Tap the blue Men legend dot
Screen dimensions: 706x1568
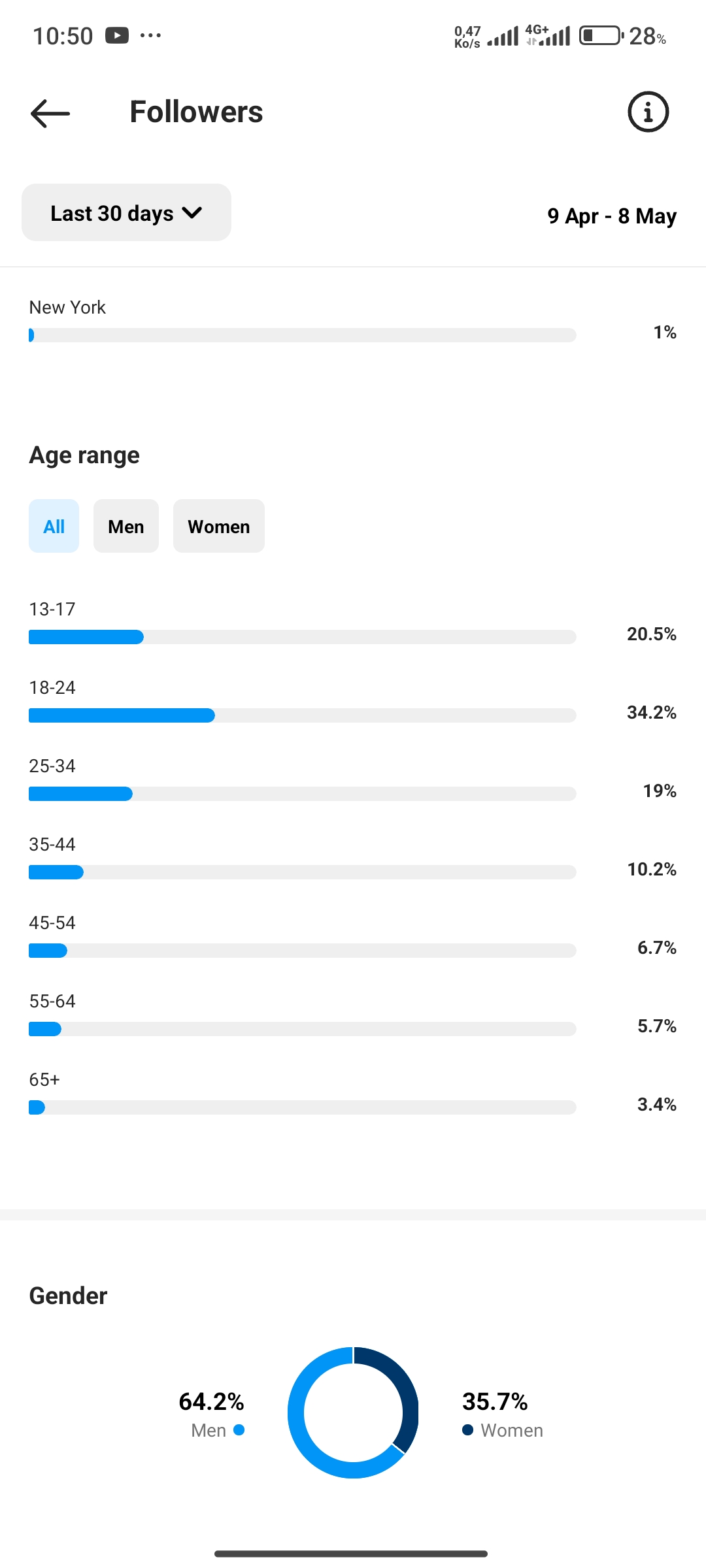point(239,1429)
